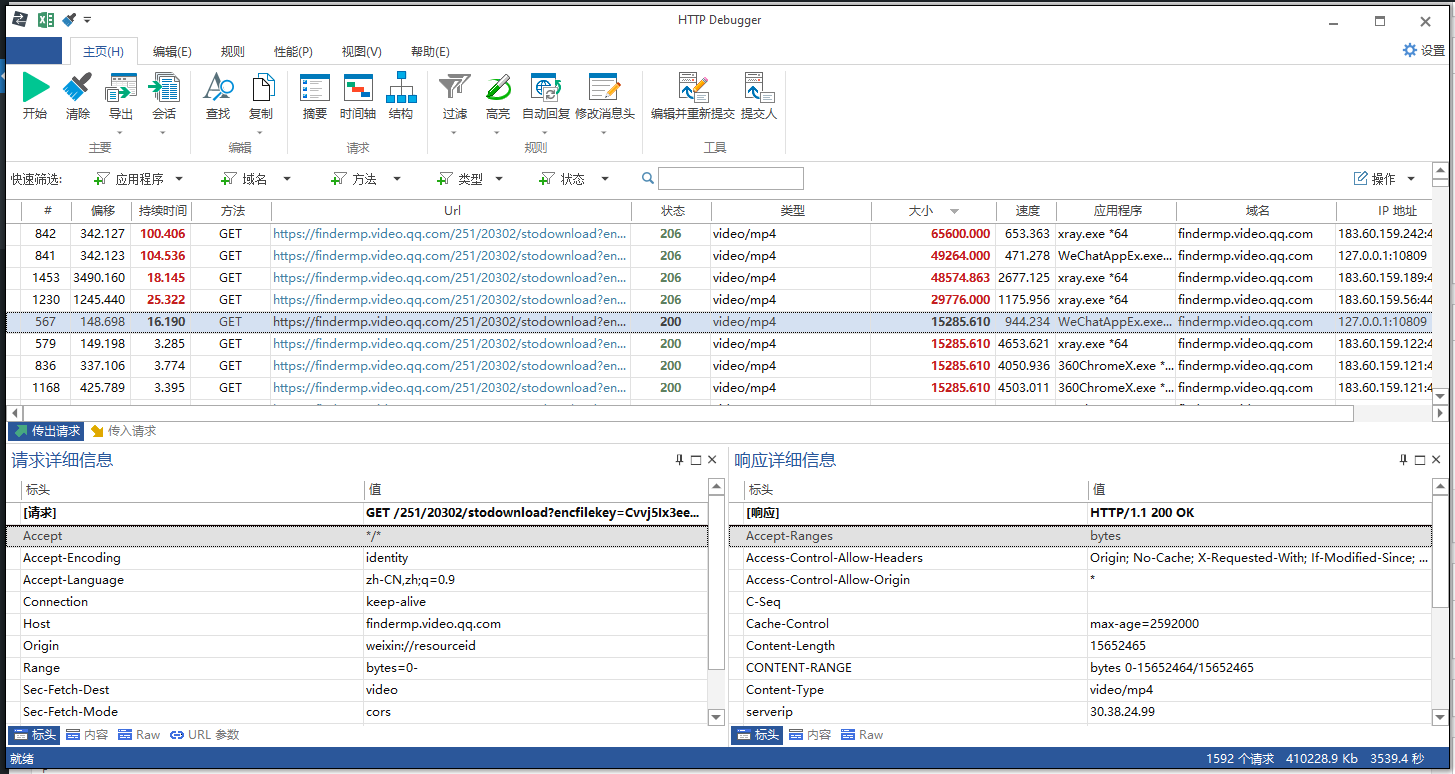The width and height of the screenshot is (1455, 774).
Task: Open the 结构 structure view
Action: click(401, 88)
